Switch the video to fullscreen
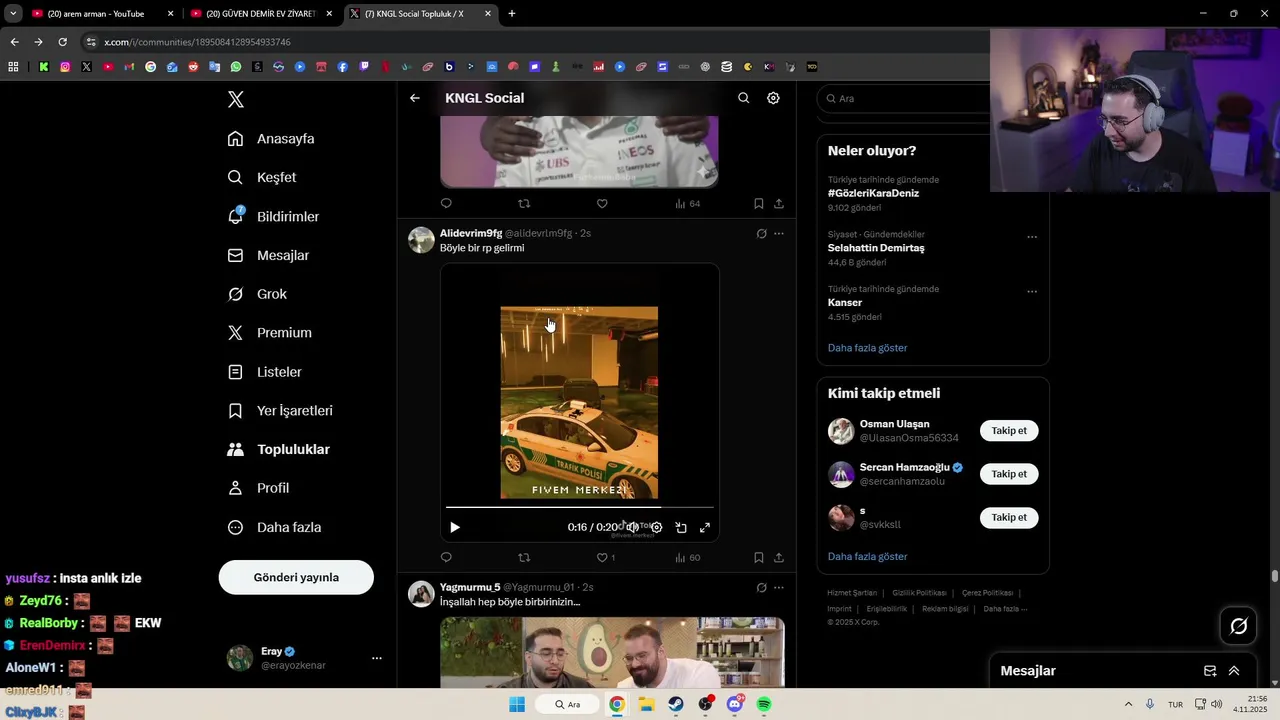 pyautogui.click(x=705, y=527)
